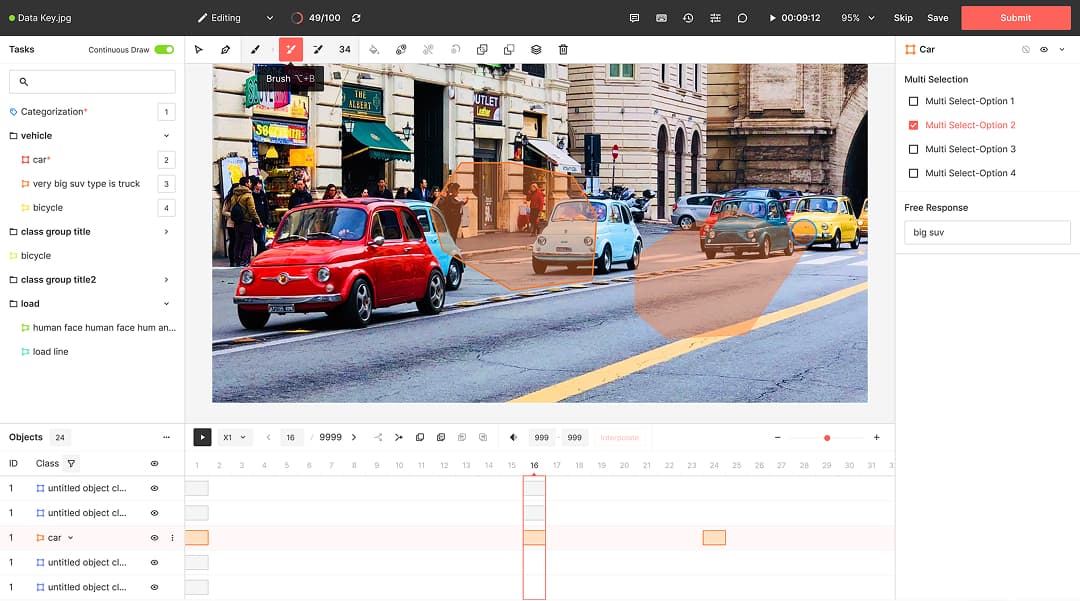The height and width of the screenshot is (601, 1080).
Task: Open the settings sliders icon in header
Action: click(x=715, y=18)
